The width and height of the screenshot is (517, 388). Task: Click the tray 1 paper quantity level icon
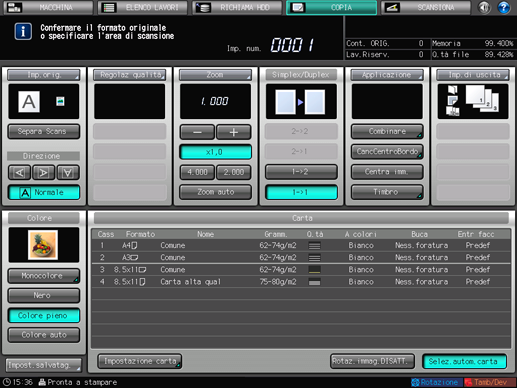(314, 246)
